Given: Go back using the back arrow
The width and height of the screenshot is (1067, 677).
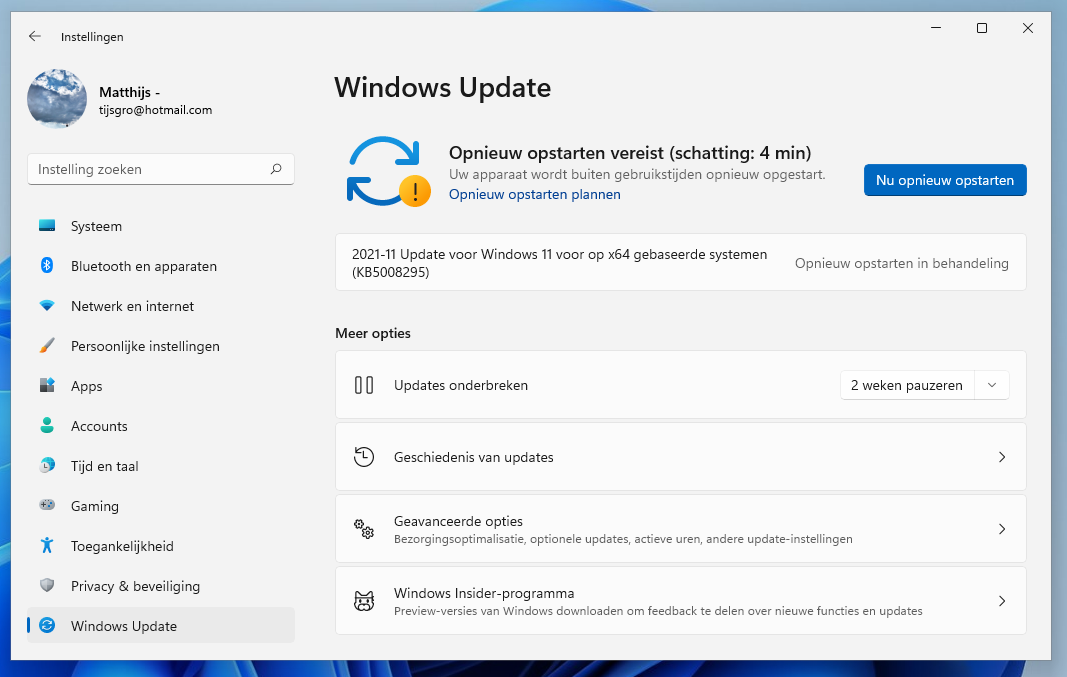Looking at the screenshot, I should click(x=35, y=36).
